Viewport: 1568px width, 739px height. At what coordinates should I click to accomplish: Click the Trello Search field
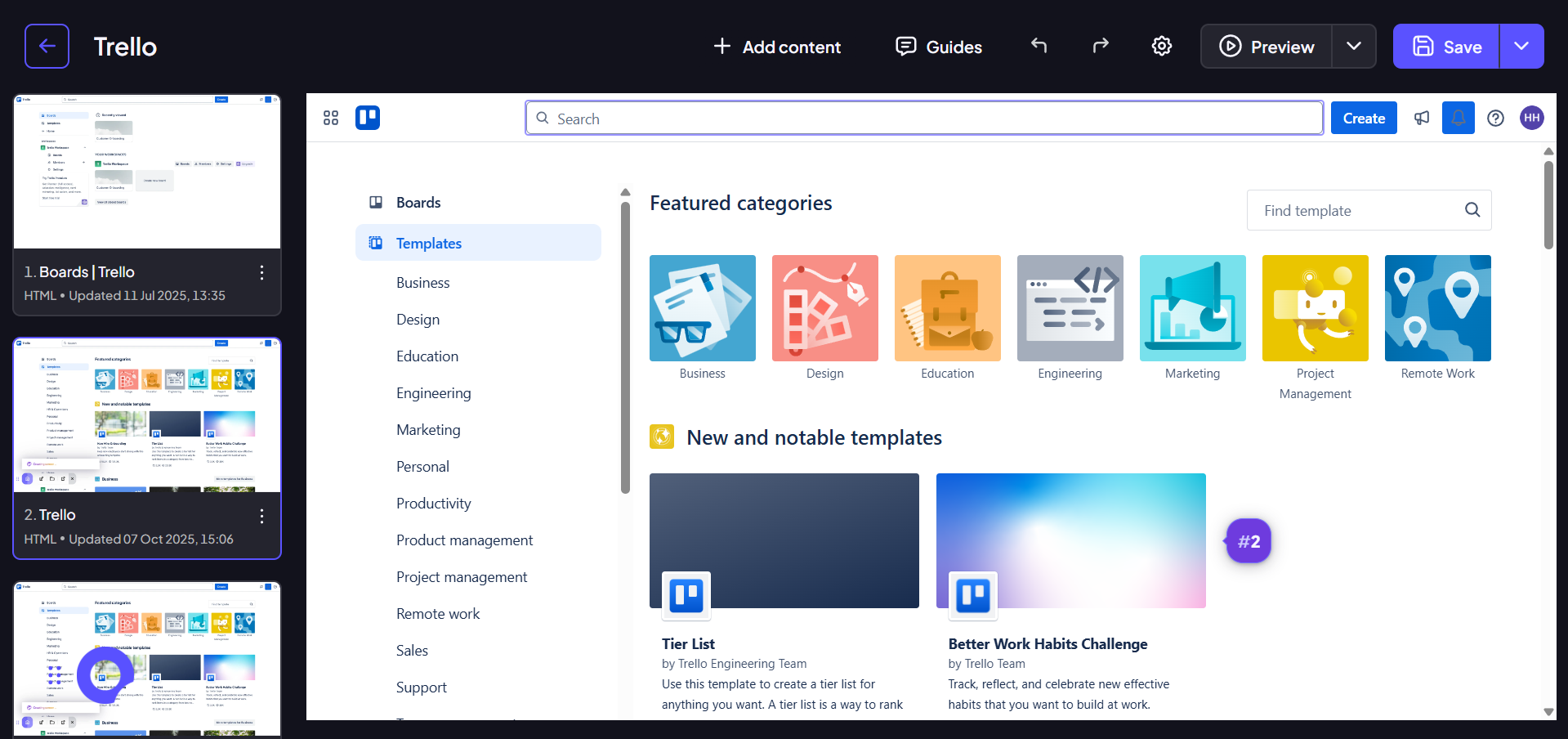pyautogui.click(x=924, y=118)
